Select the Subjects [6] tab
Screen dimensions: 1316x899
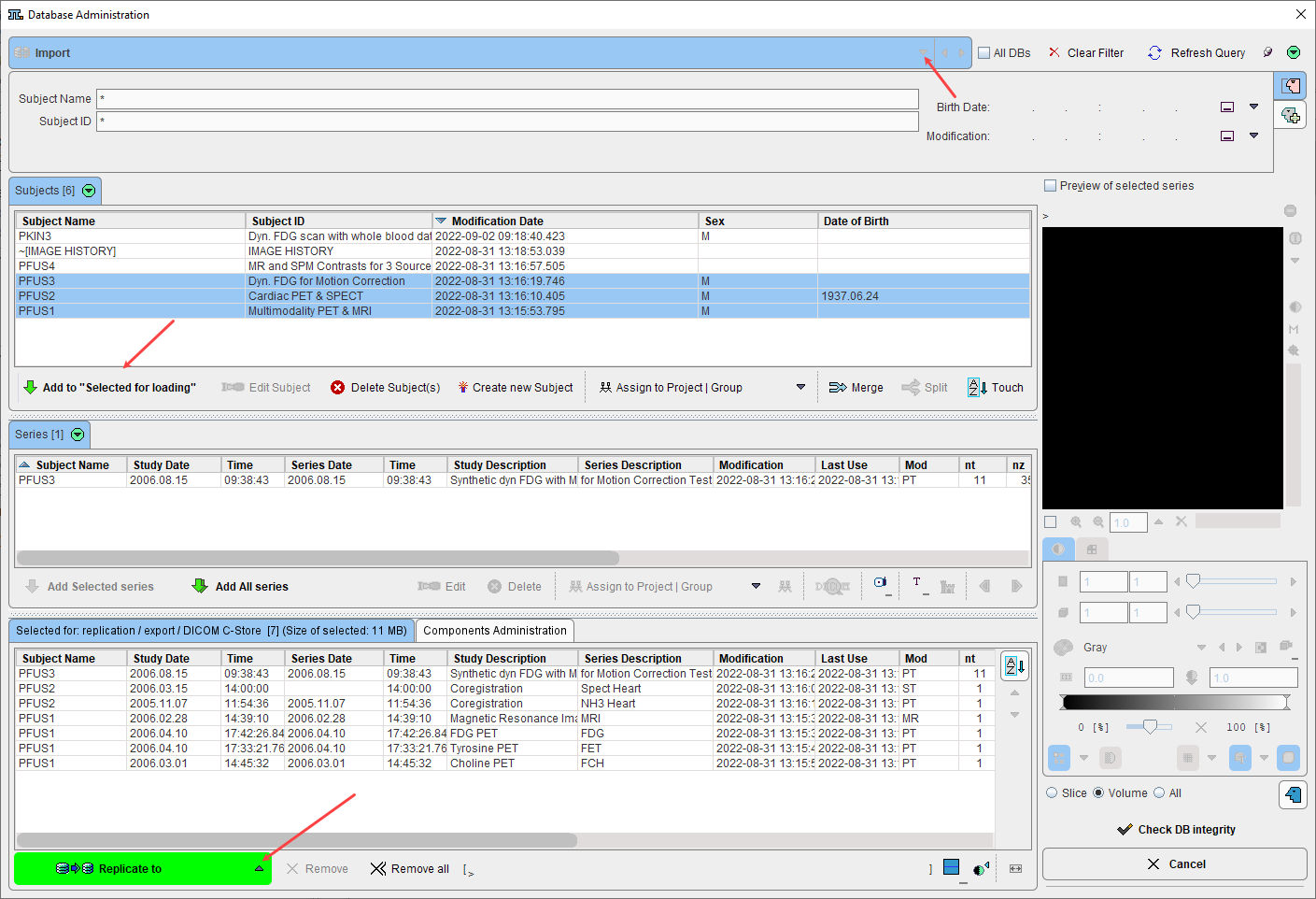click(x=54, y=191)
